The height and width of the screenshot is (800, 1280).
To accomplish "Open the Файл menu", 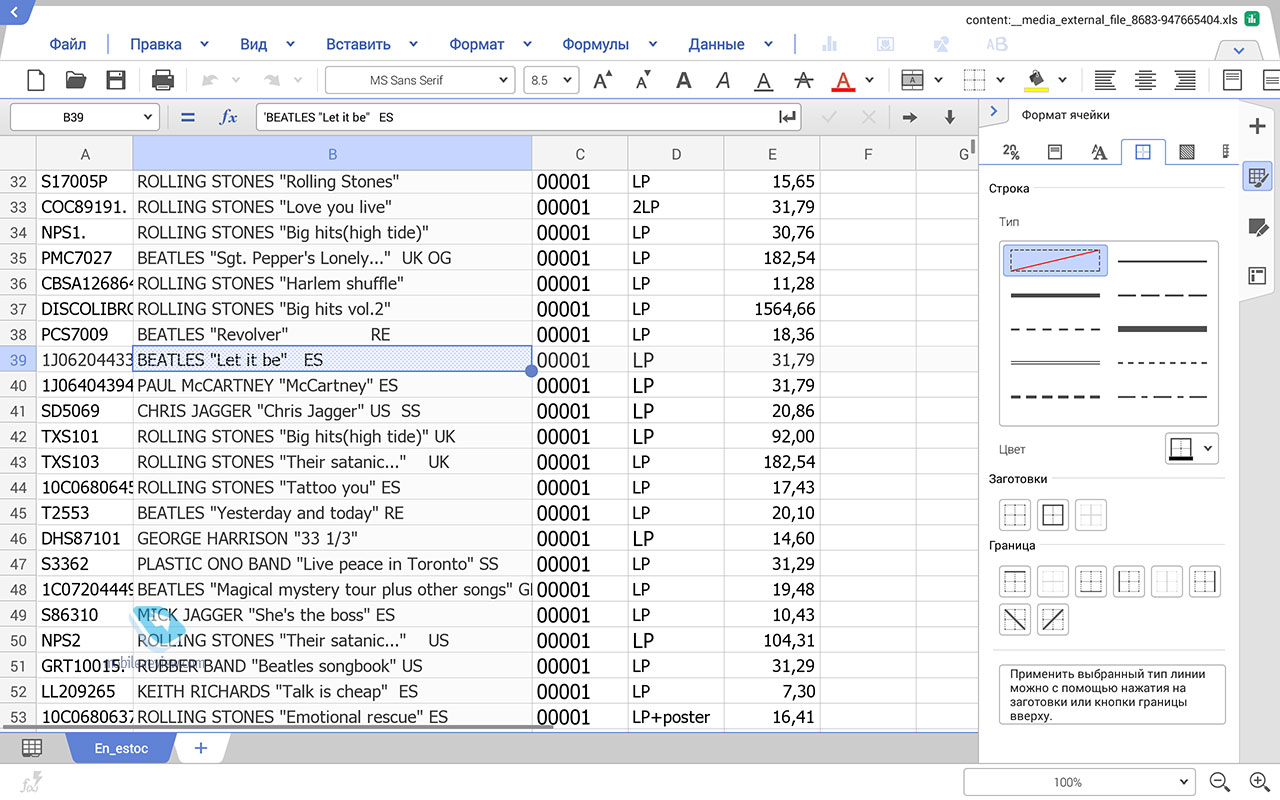I will click(x=68, y=44).
